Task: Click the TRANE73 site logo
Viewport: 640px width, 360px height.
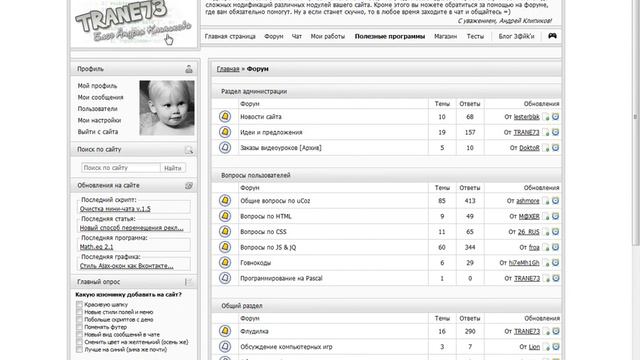Action: coord(134,22)
